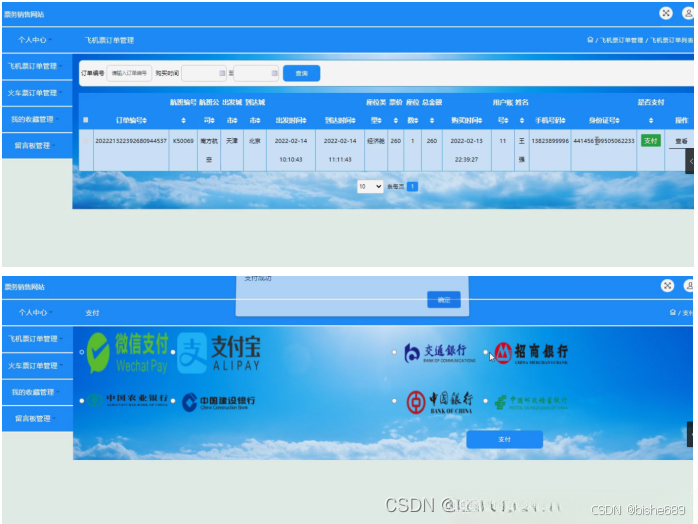
Task: Focus the purchase start date input
Action: [x=204, y=73]
